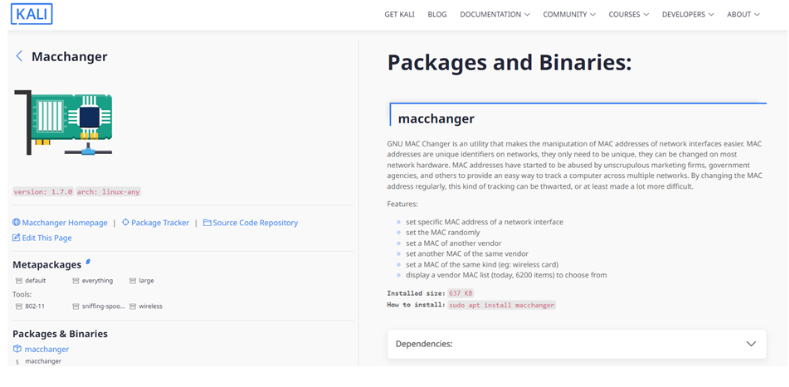
Task: Click the macchanger box icon
Action: [17, 349]
